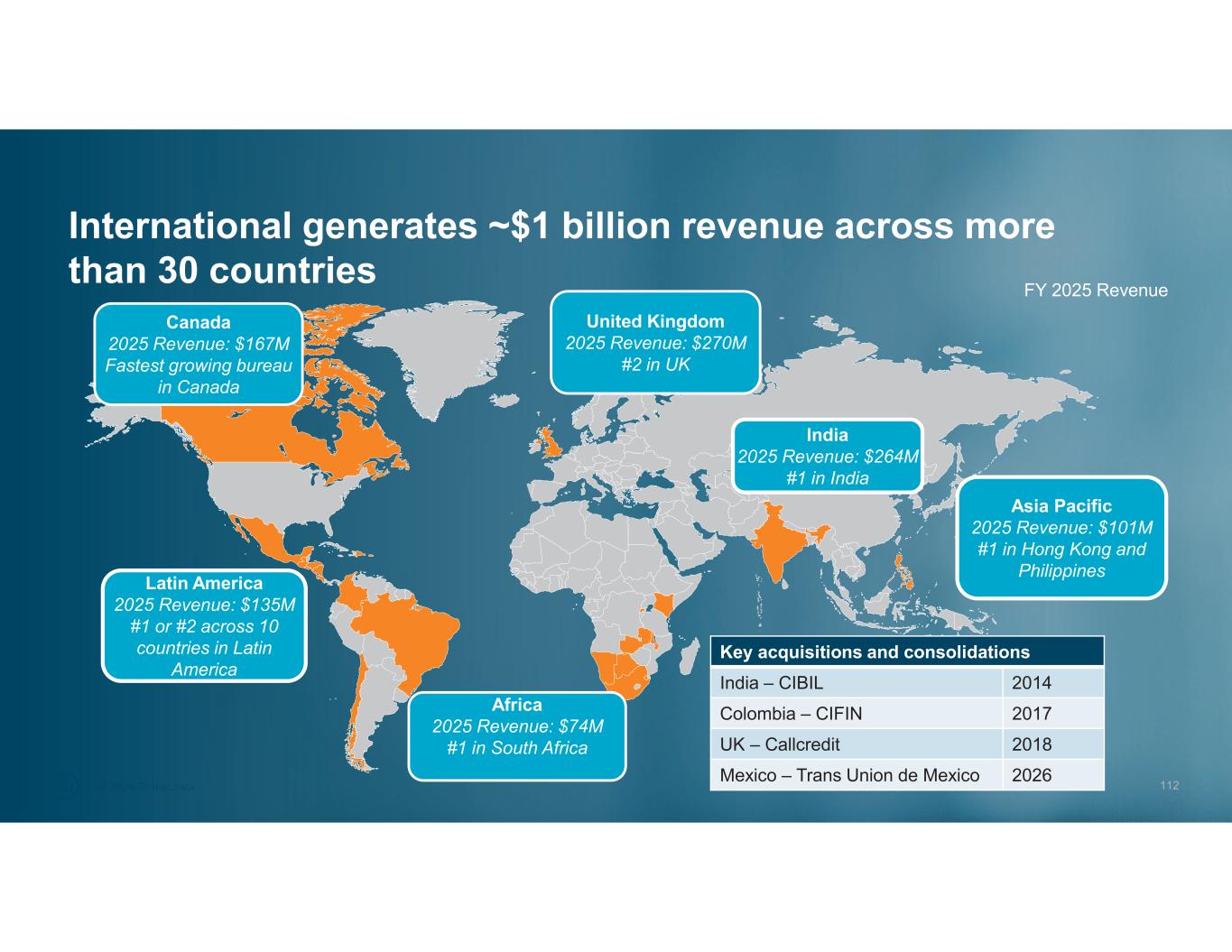Click the 'United Kingdom' callout heading

click(655, 321)
